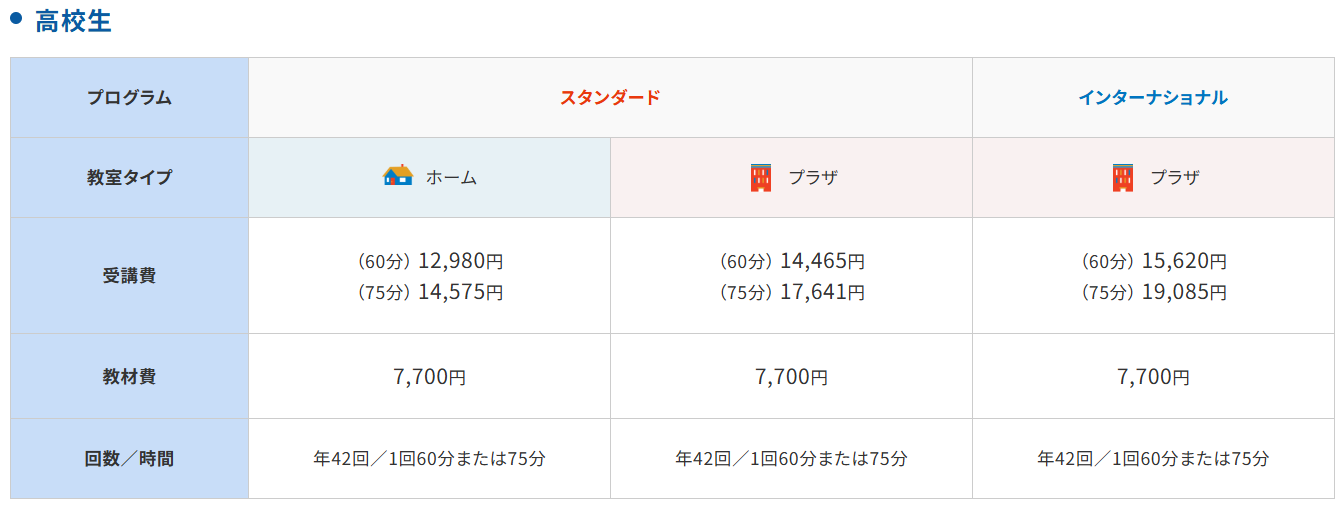Click the プラザ label under インターナショナル
The image size is (1344, 508).
1174,178
